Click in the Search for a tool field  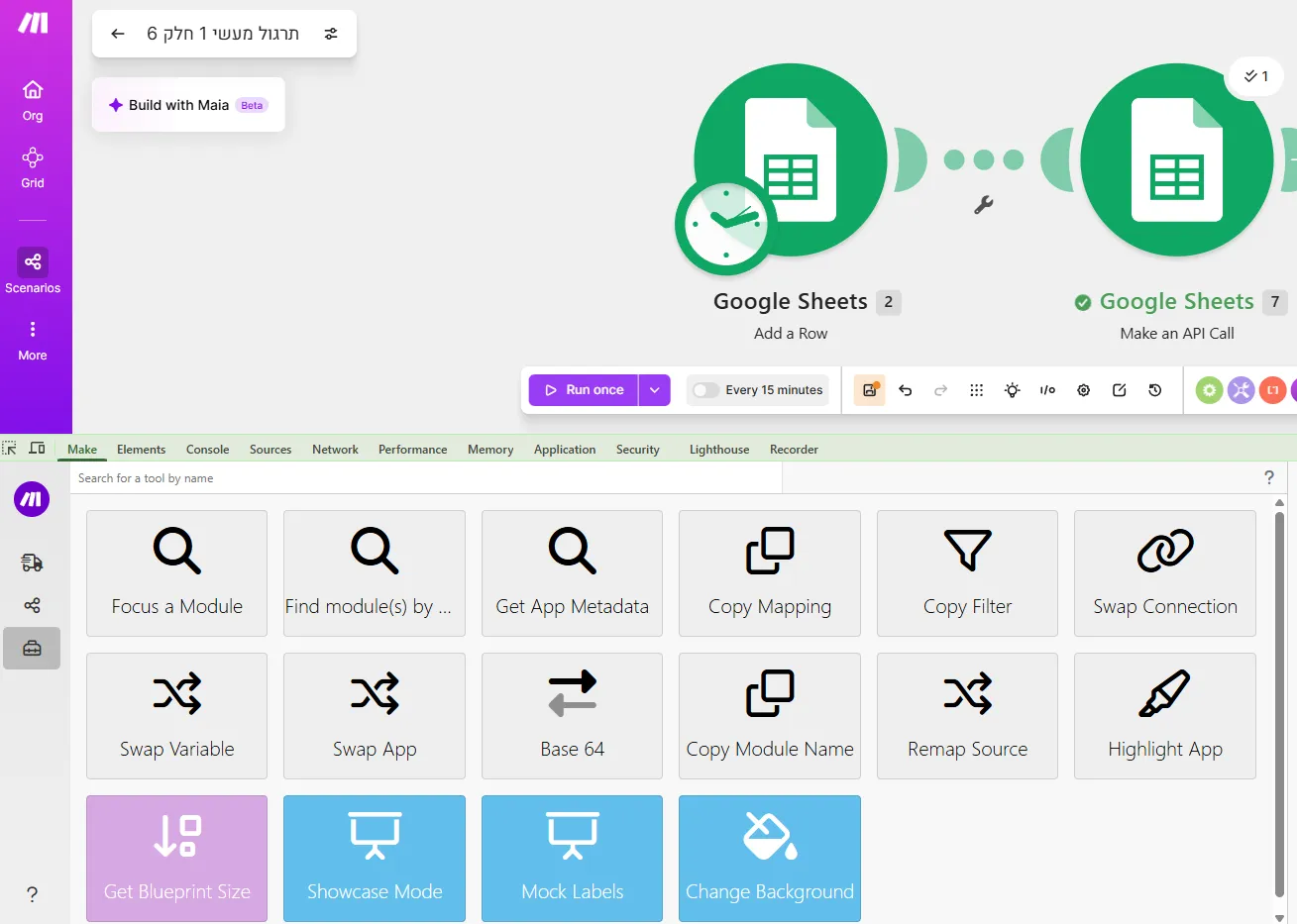426,478
